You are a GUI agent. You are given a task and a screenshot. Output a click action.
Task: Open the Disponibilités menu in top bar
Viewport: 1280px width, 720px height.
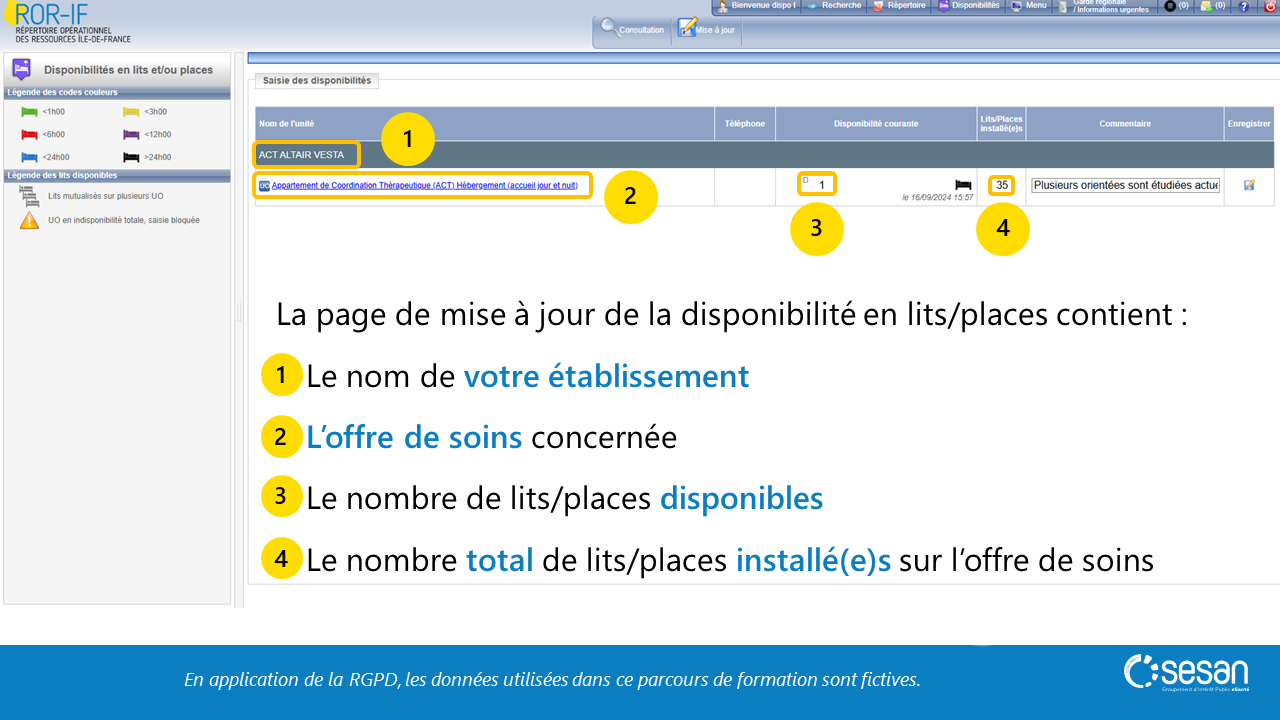pyautogui.click(x=969, y=6)
